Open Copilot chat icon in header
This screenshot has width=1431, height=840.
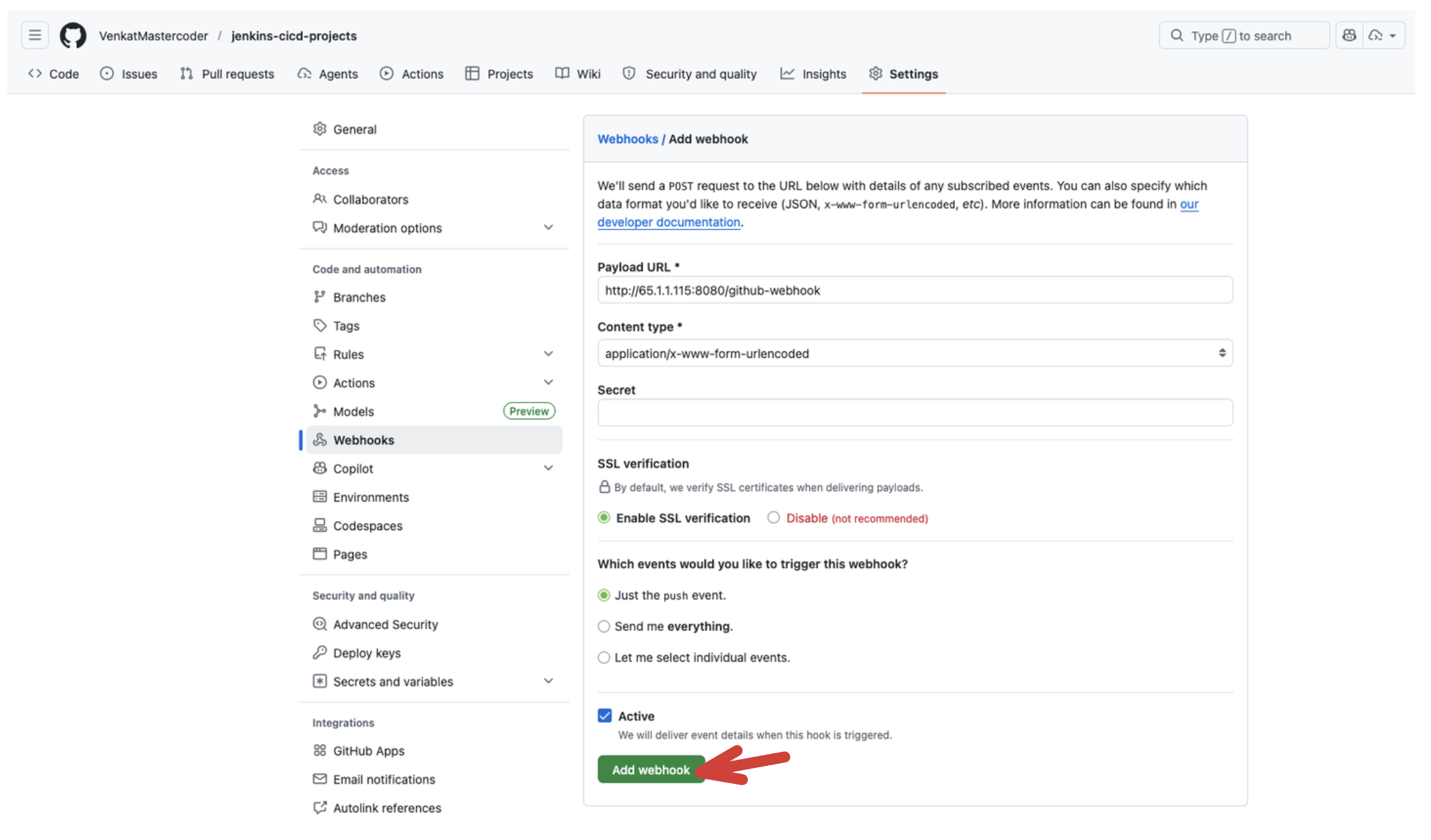point(1349,36)
